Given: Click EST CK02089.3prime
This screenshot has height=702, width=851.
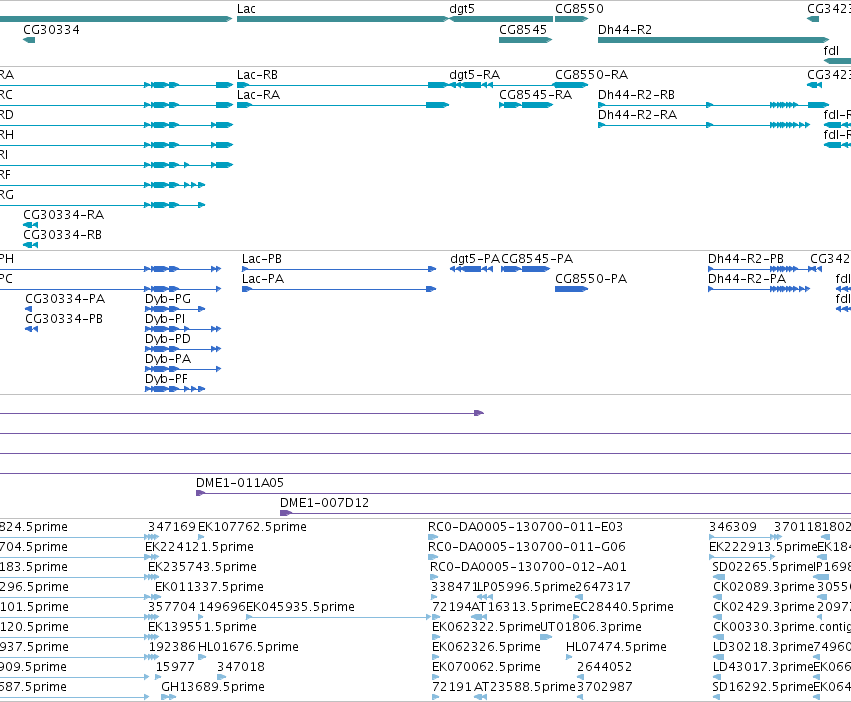Looking at the screenshot, I should [x=764, y=587].
